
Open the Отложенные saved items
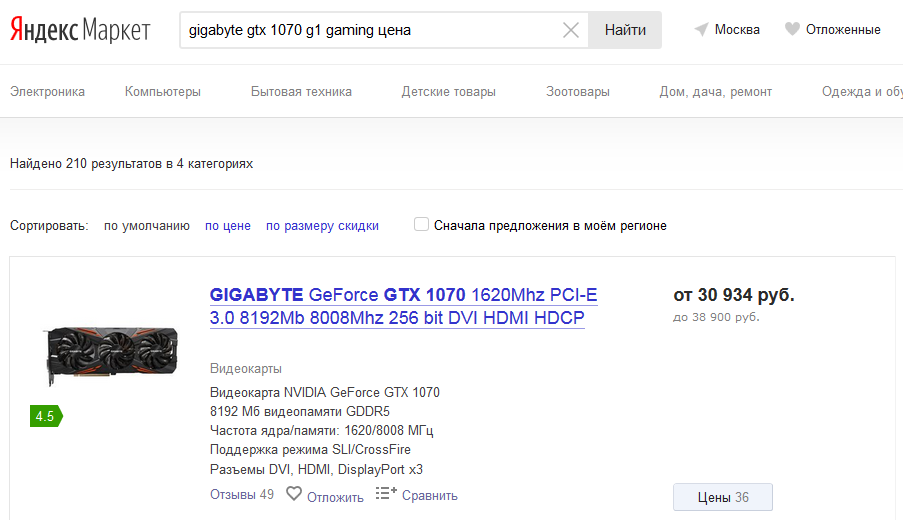point(843,29)
